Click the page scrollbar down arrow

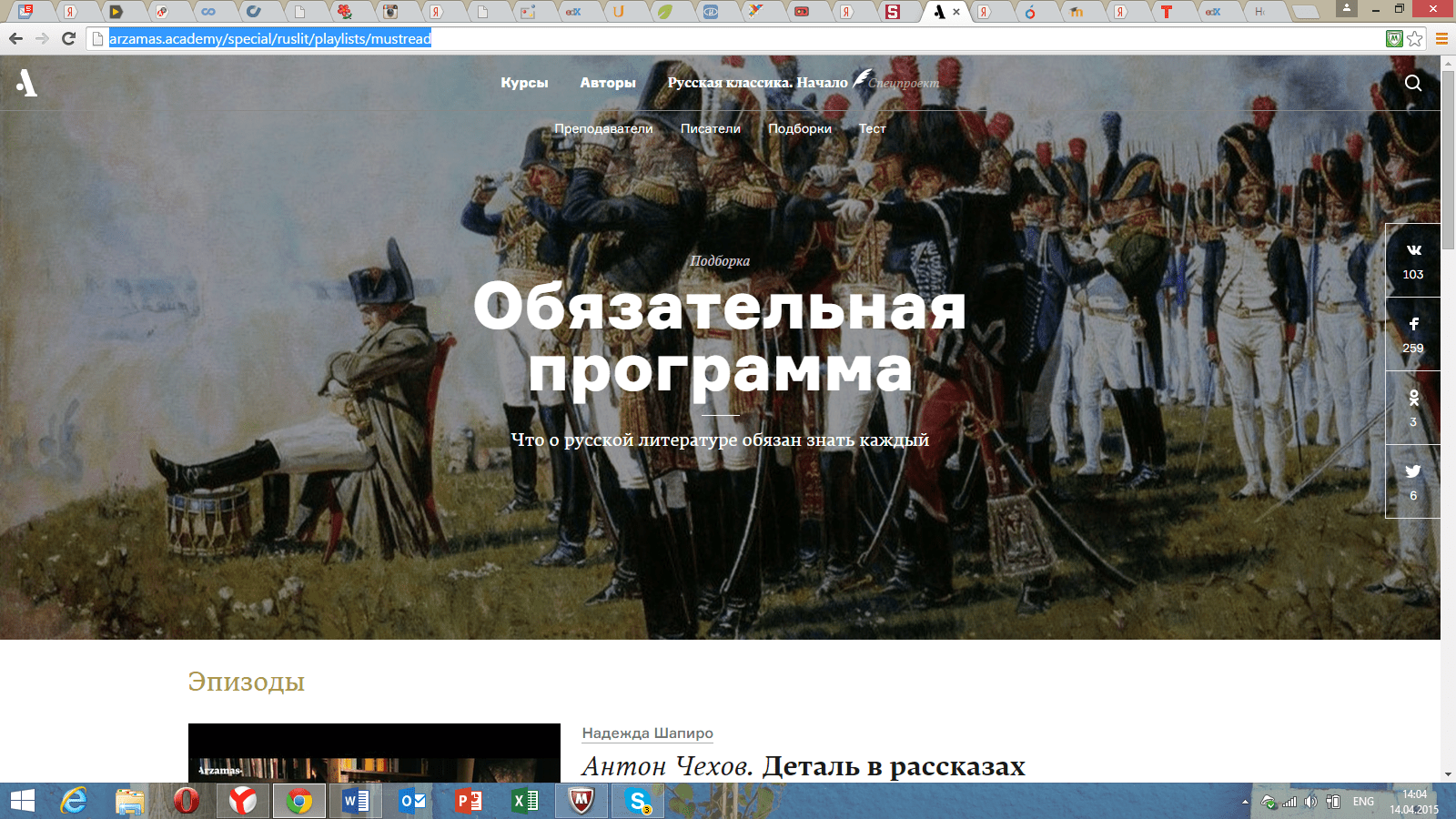(1448, 774)
